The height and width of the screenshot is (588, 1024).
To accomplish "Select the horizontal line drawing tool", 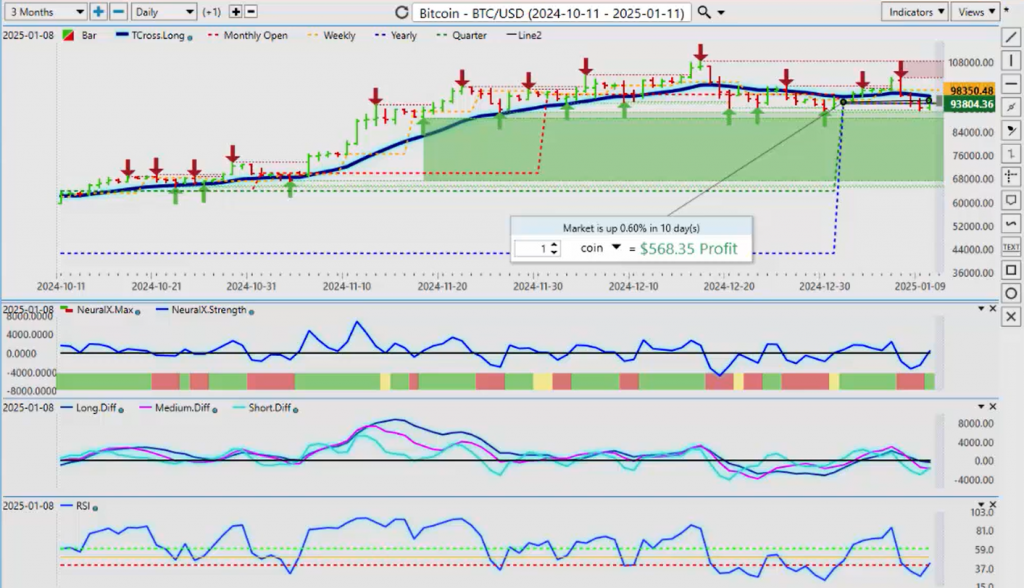I will pos(1011,84).
